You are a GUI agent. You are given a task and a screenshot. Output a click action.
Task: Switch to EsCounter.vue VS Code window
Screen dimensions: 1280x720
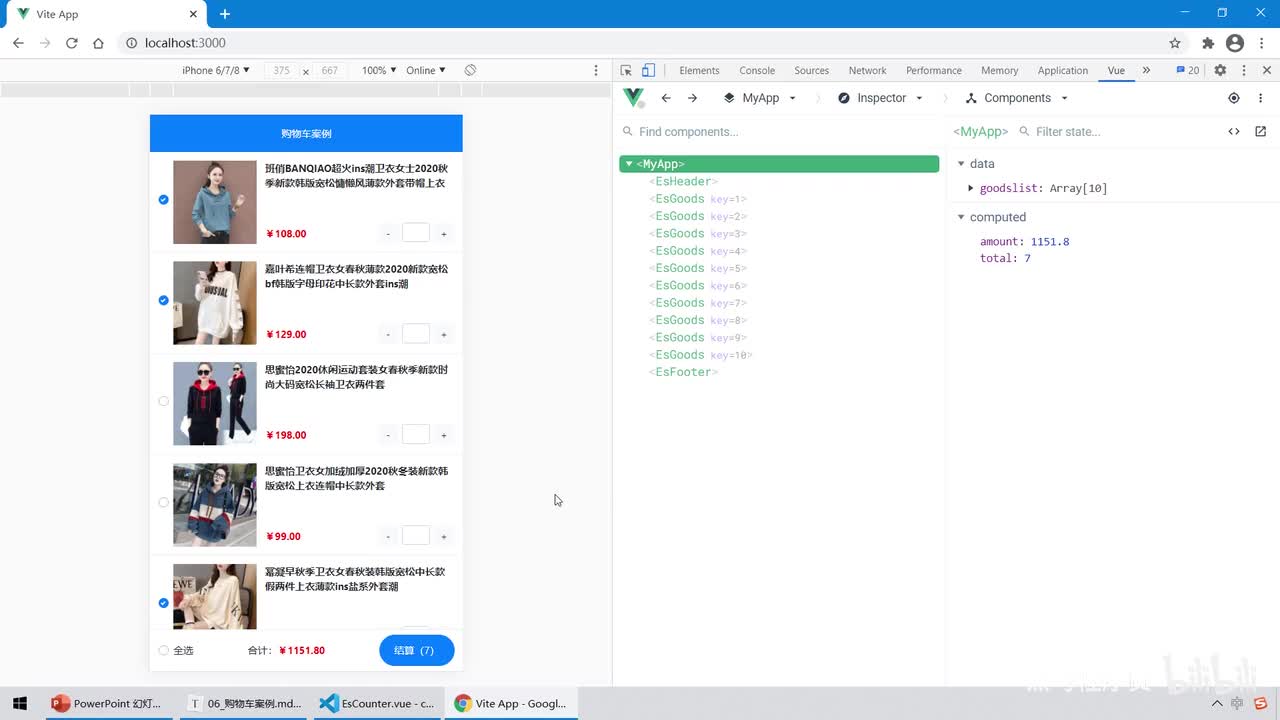pyautogui.click(x=377, y=703)
